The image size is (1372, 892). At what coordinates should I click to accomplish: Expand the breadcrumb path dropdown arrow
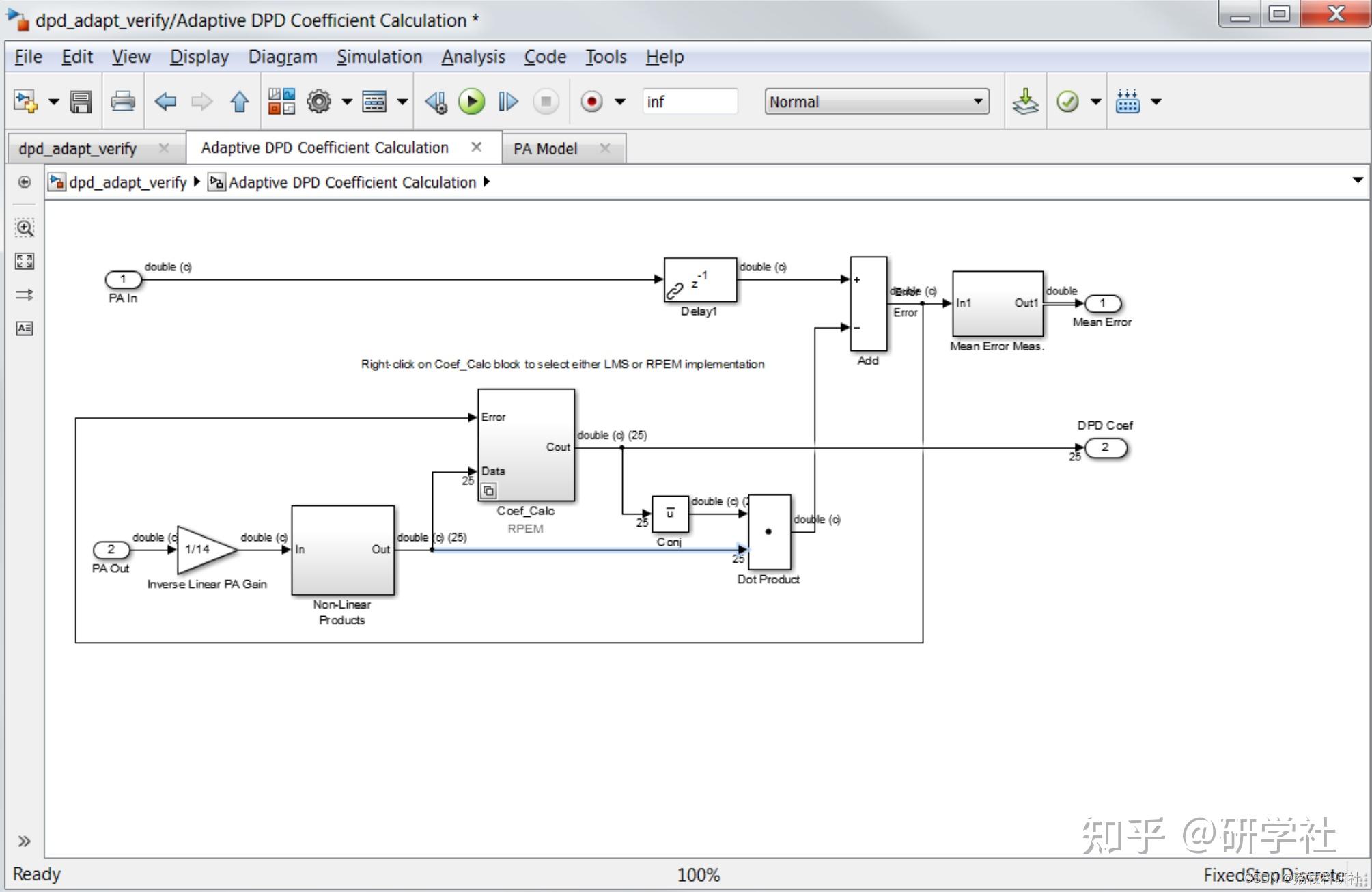tap(1357, 180)
